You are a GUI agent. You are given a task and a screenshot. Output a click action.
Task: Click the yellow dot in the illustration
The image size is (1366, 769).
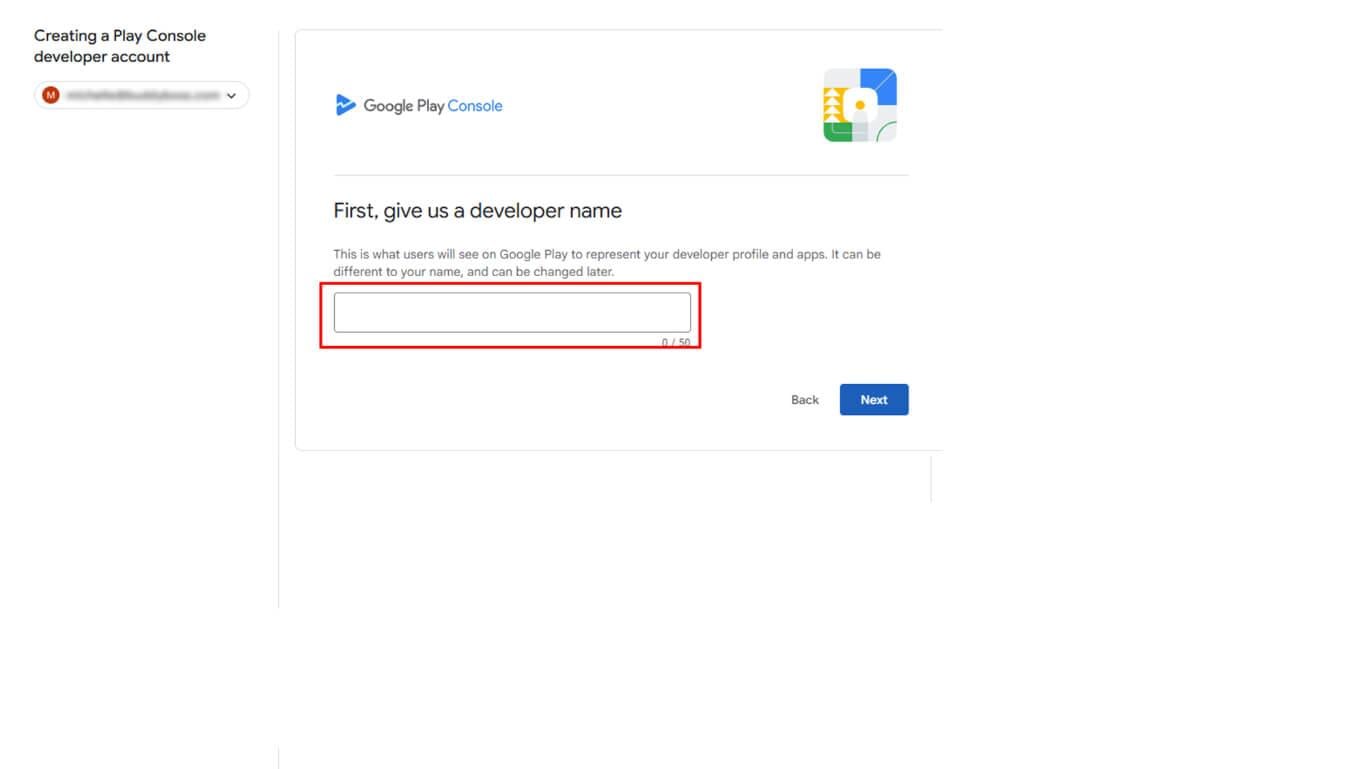[860, 105]
